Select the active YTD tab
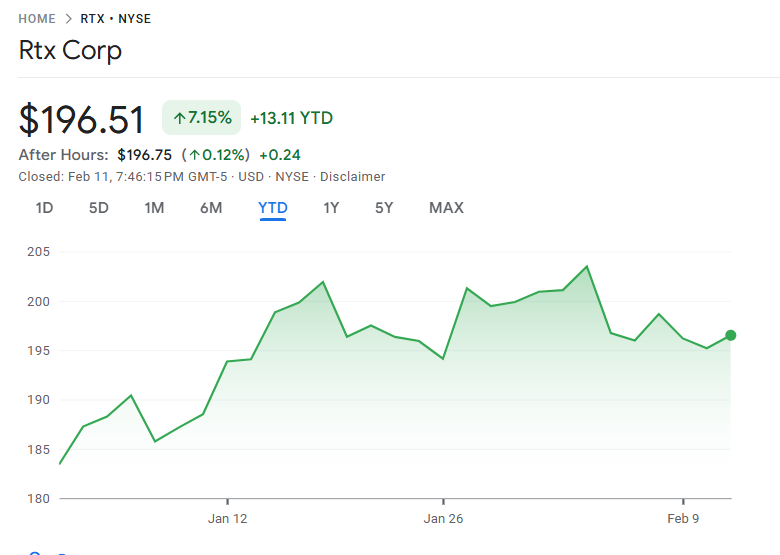780x555 pixels. tap(272, 208)
